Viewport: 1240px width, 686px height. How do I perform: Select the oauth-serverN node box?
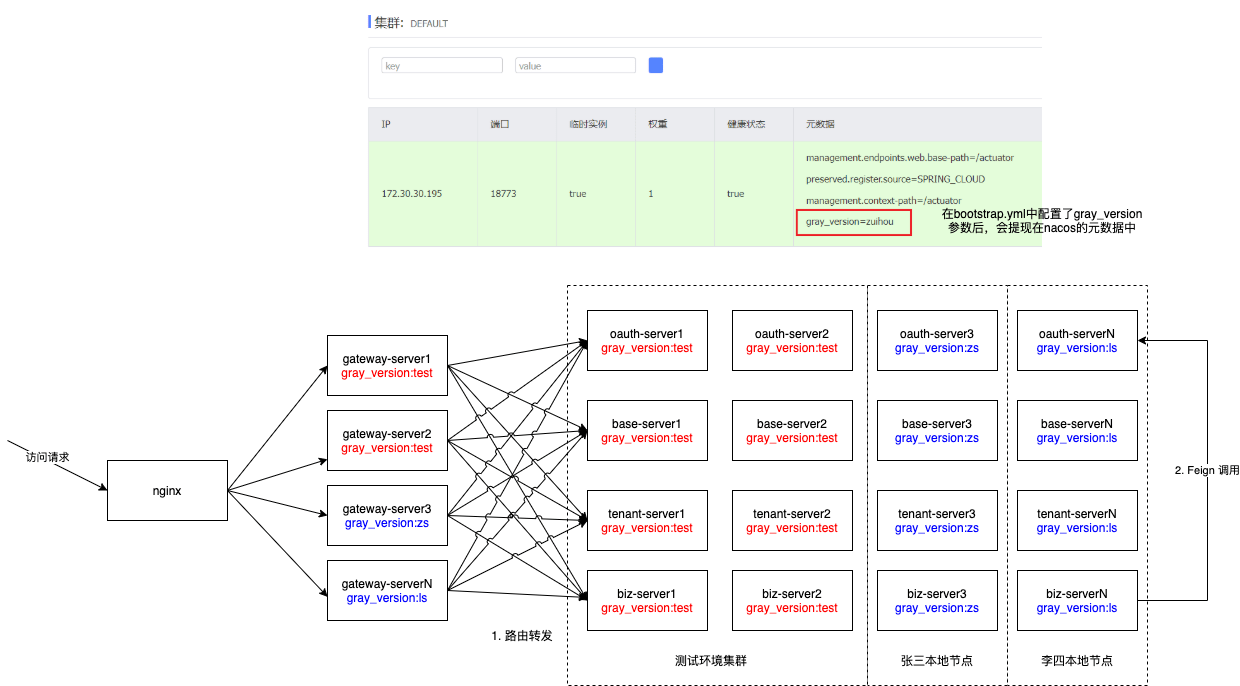click(x=1076, y=340)
